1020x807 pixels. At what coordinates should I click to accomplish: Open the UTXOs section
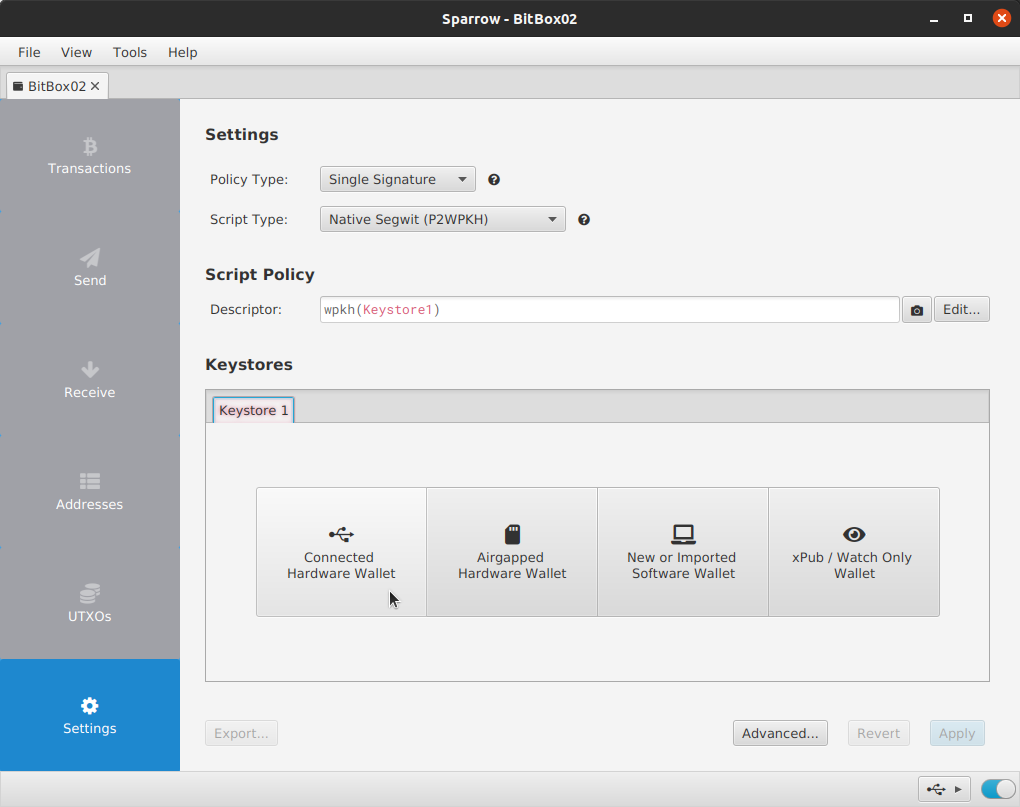90,603
